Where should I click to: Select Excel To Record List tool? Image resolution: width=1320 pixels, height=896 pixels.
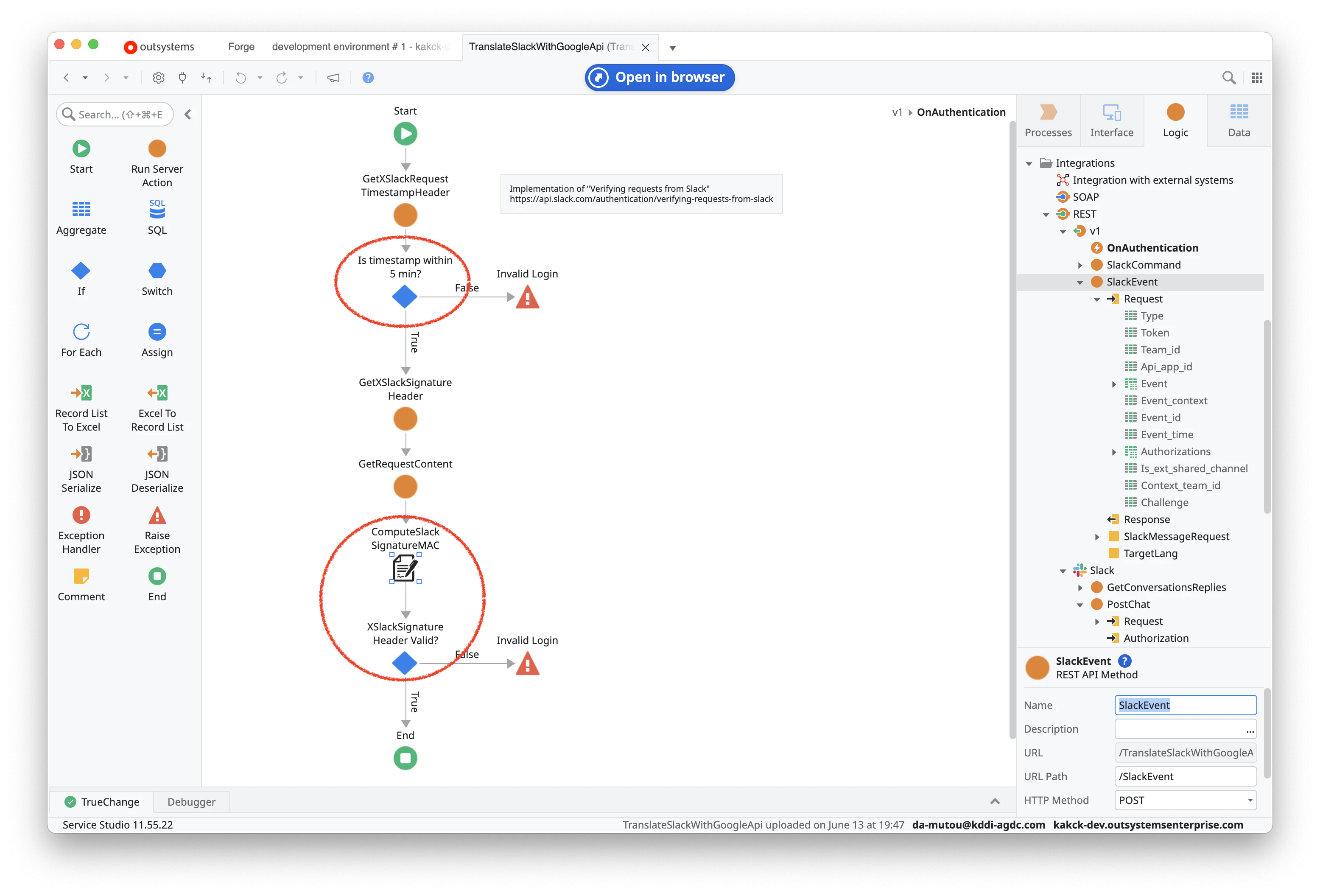tap(157, 408)
